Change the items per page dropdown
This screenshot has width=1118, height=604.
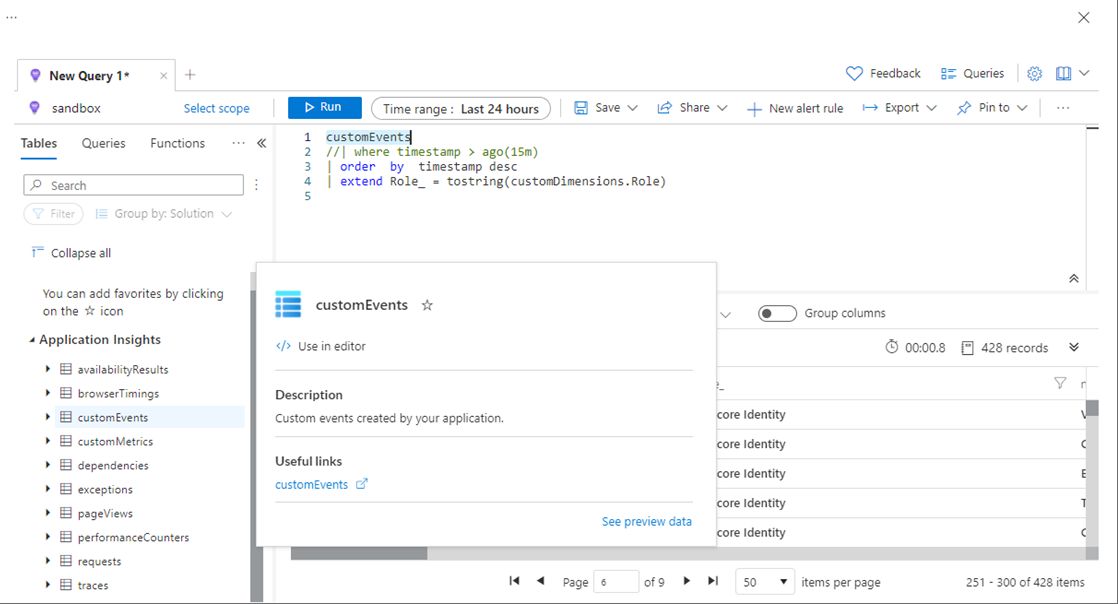tap(764, 581)
